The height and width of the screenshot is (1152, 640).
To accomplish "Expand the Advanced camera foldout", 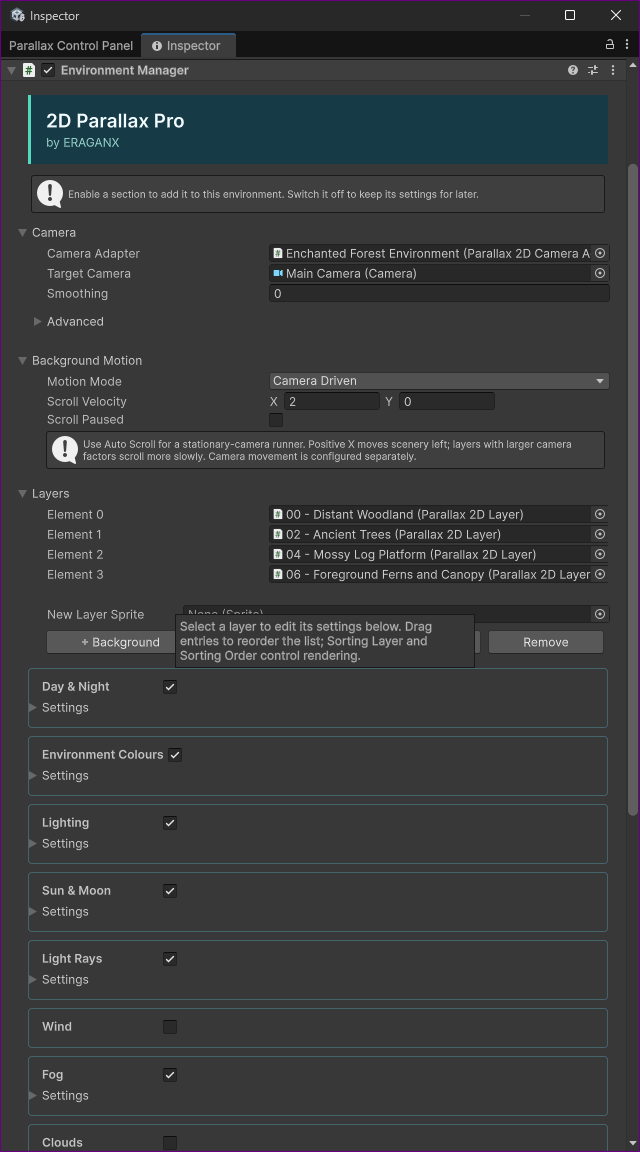I will coord(37,322).
